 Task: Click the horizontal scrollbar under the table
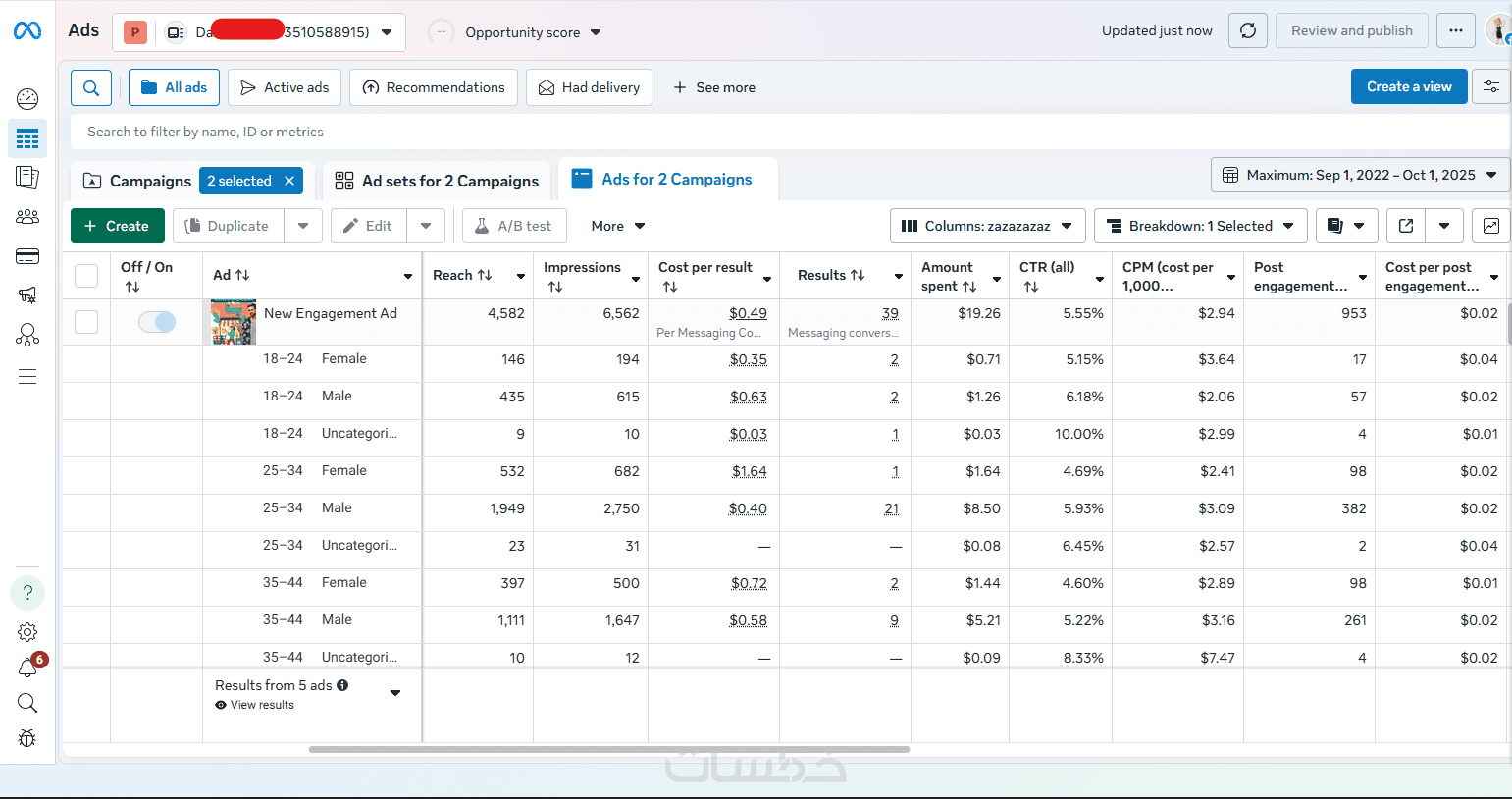click(608, 749)
